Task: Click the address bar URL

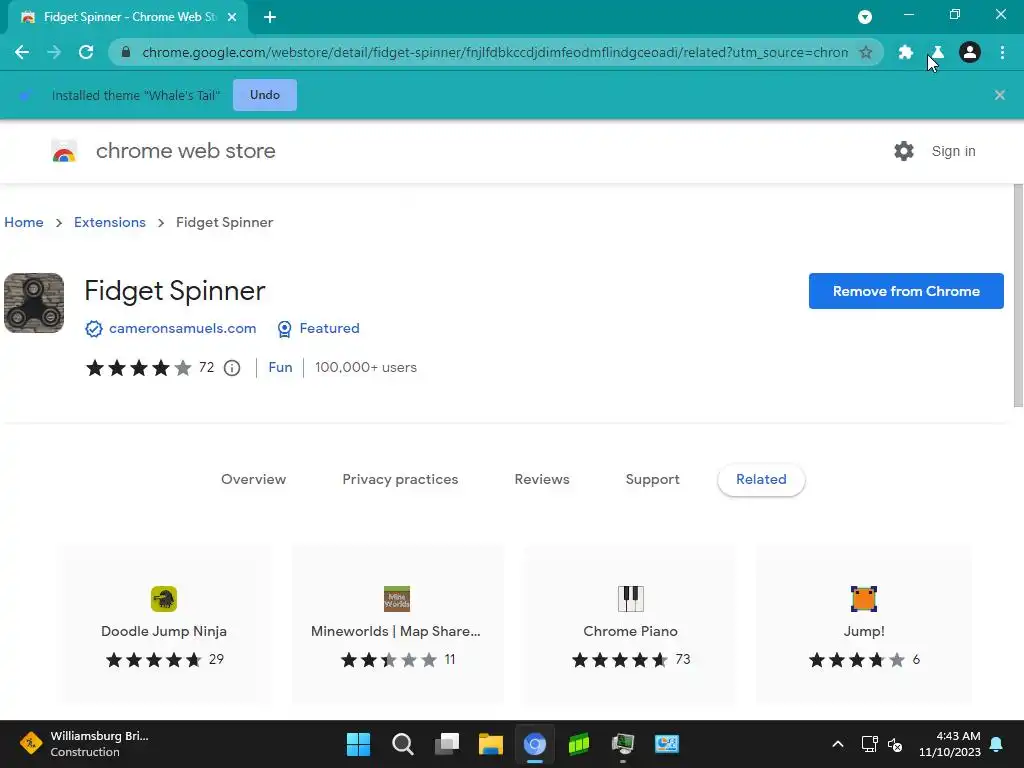Action: click(x=495, y=52)
